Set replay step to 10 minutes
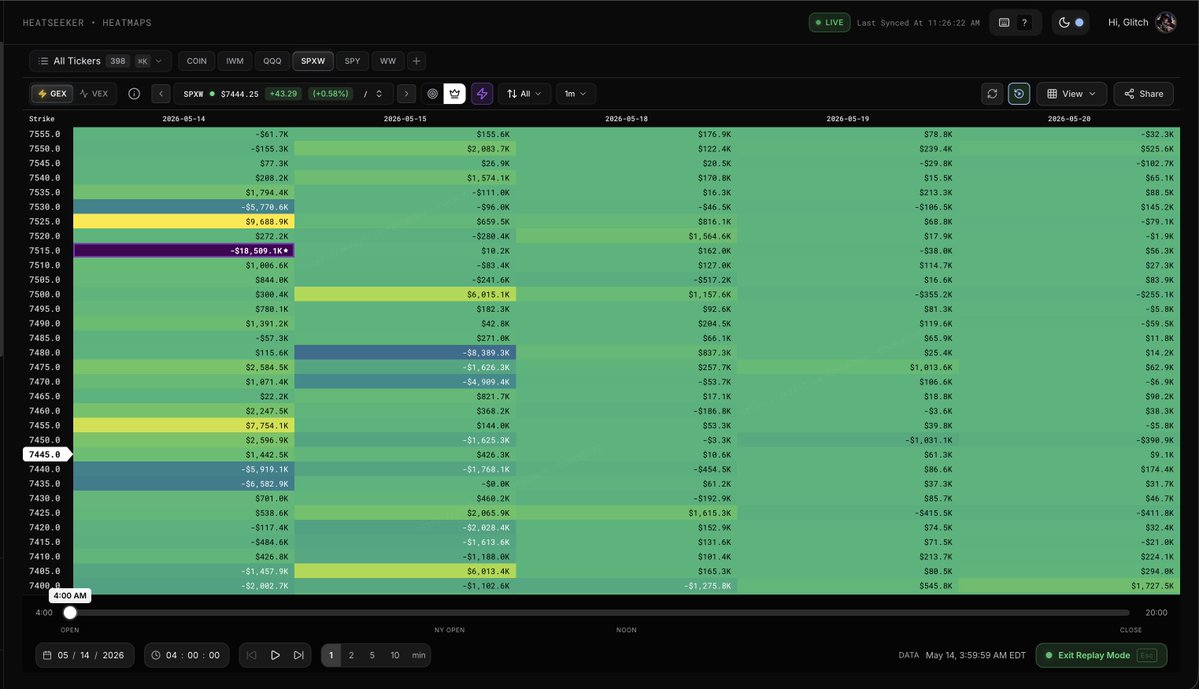This screenshot has width=1199, height=689. [395, 655]
